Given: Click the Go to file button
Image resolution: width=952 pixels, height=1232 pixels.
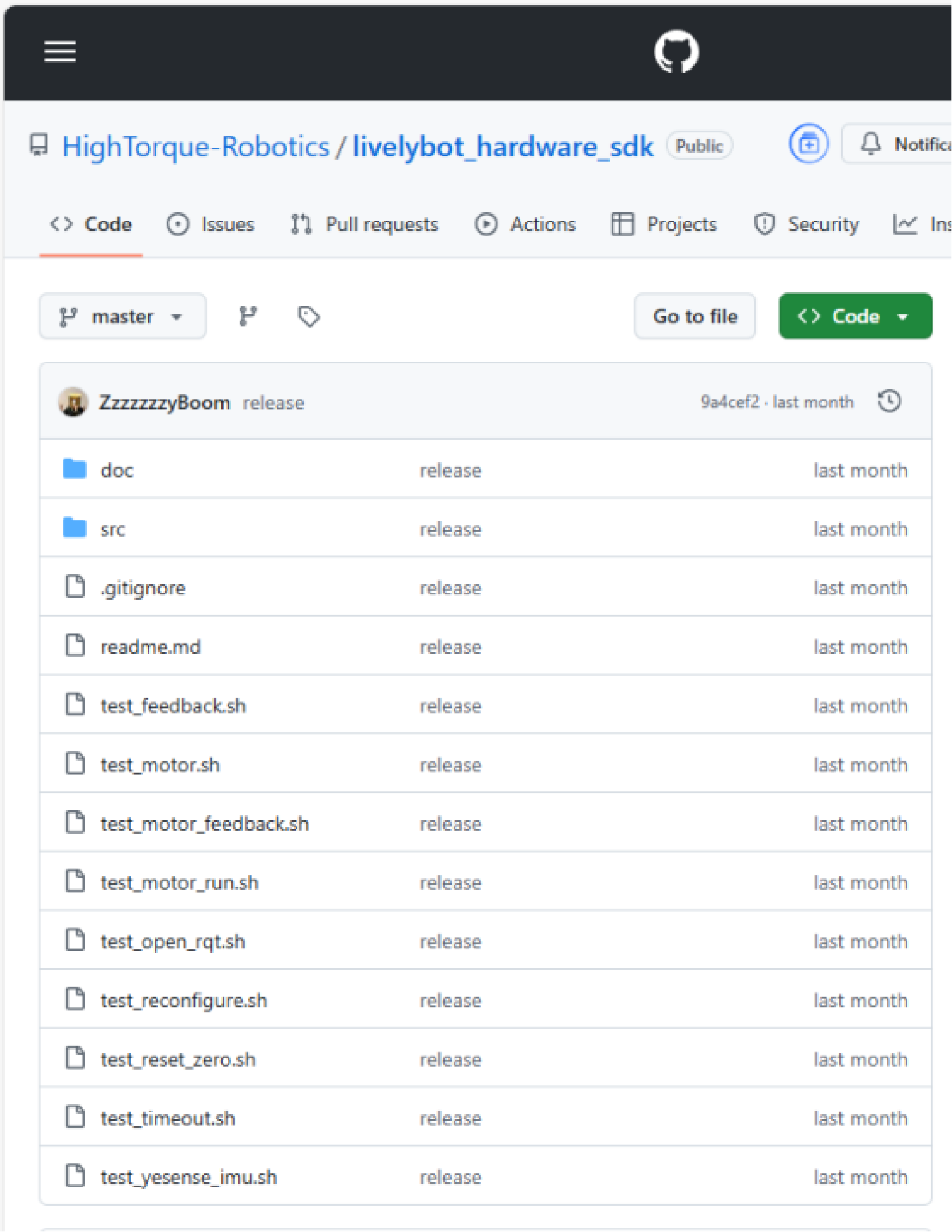Looking at the screenshot, I should pyautogui.click(x=695, y=316).
